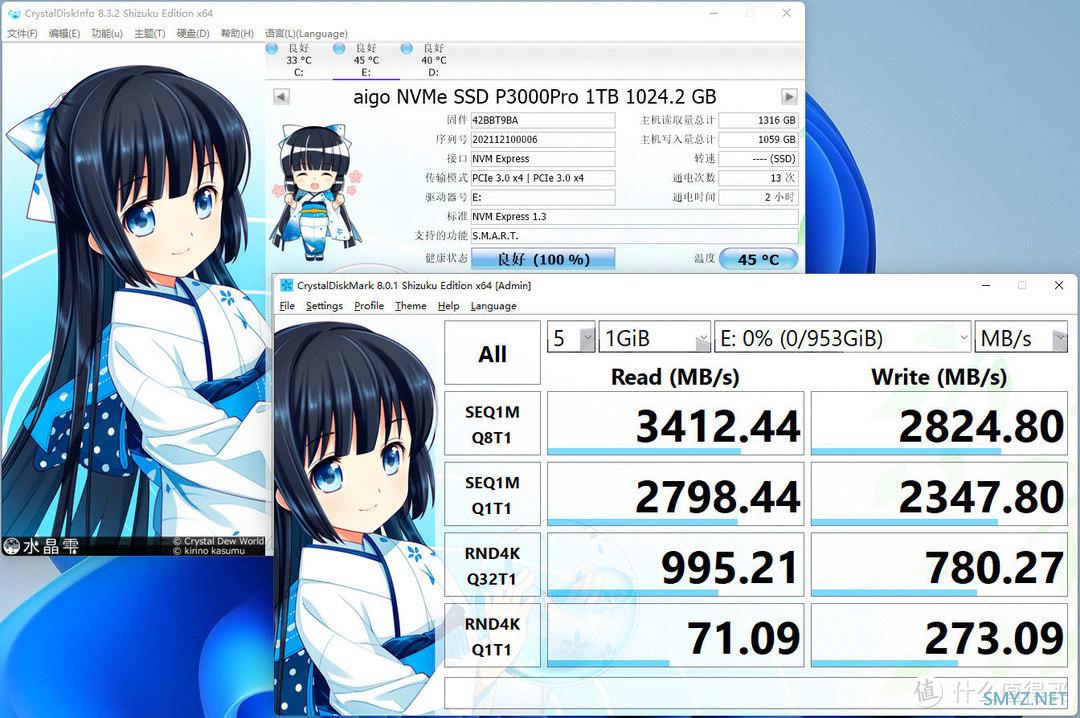Open the 主题(T) menu in CrystalDiskInfo
Screen dimensions: 1080x718
pyautogui.click(x=149, y=33)
